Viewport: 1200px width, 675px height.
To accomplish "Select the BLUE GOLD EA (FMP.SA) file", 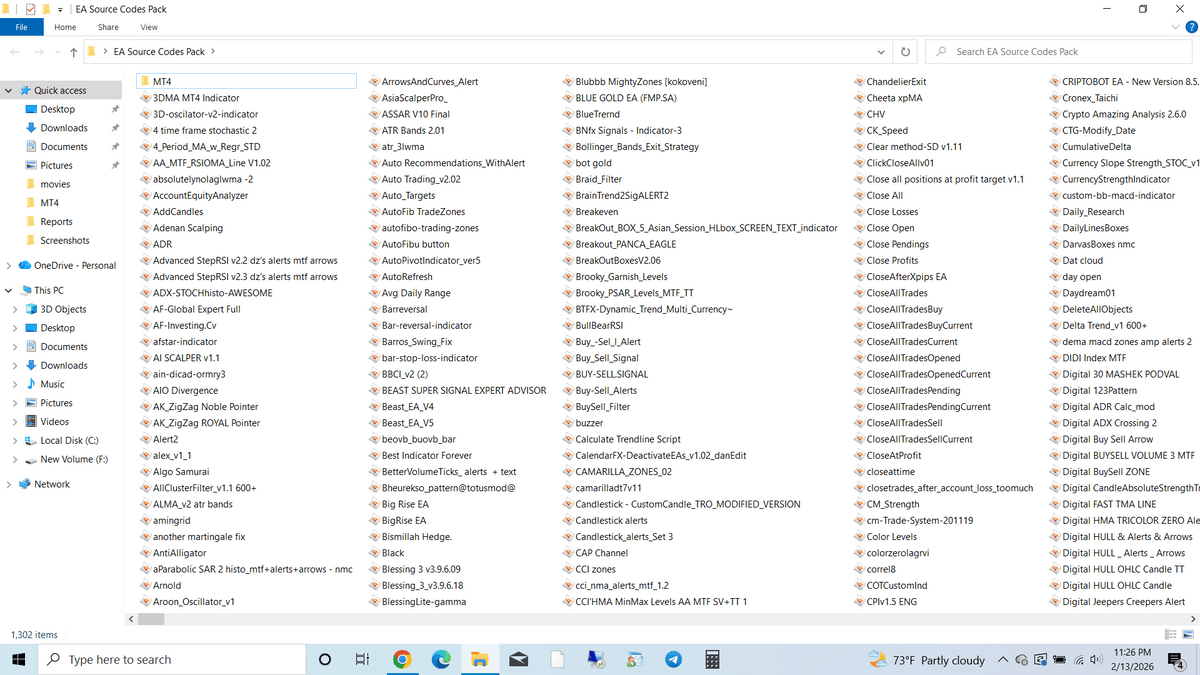I will 618,98.
